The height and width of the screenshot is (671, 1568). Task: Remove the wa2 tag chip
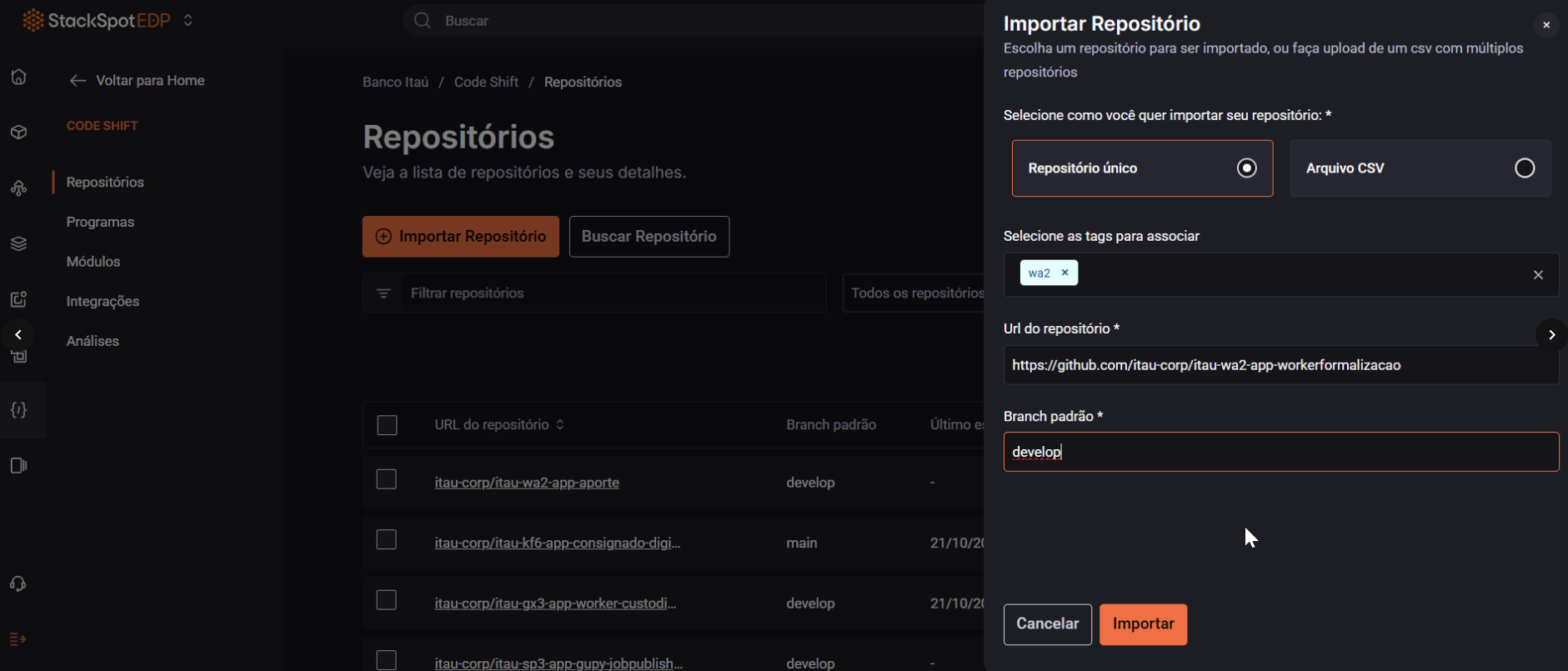[x=1065, y=273]
